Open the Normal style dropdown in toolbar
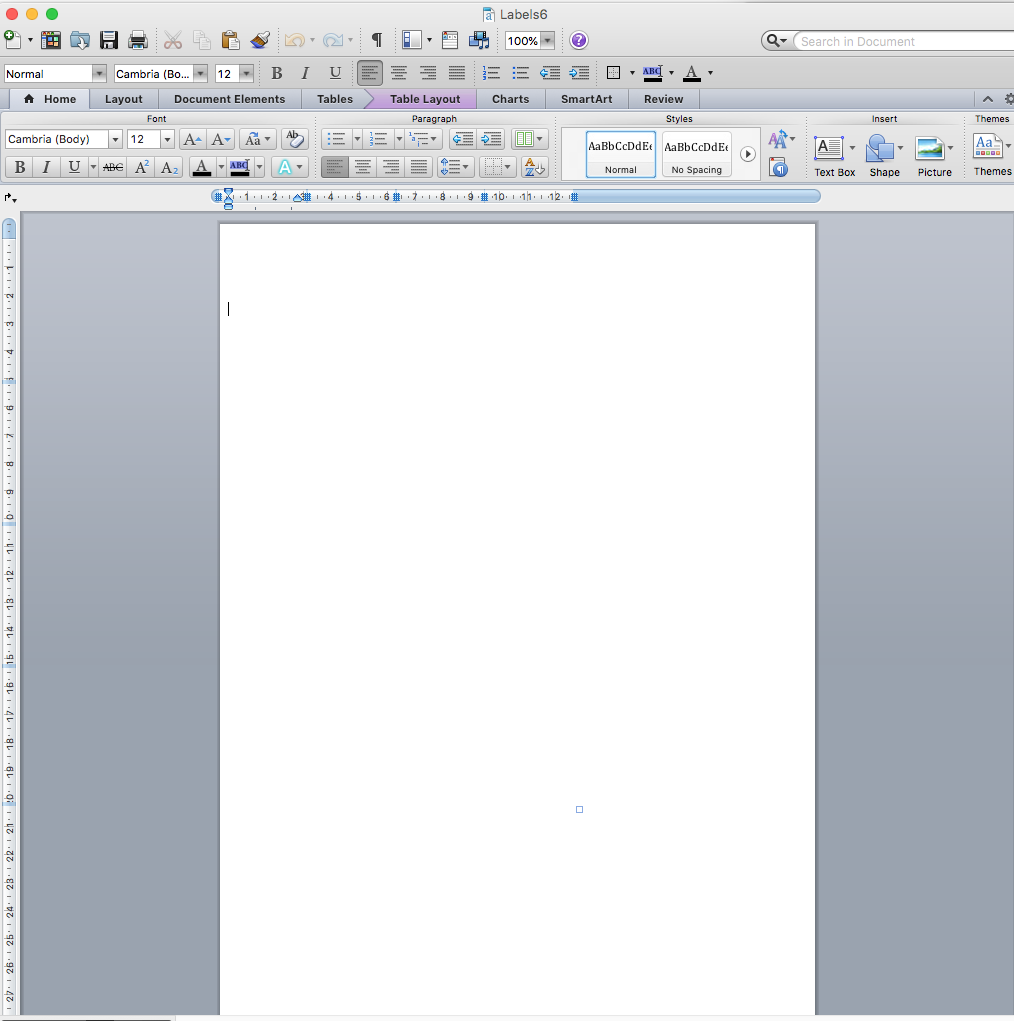The width and height of the screenshot is (1014, 1021). point(98,74)
